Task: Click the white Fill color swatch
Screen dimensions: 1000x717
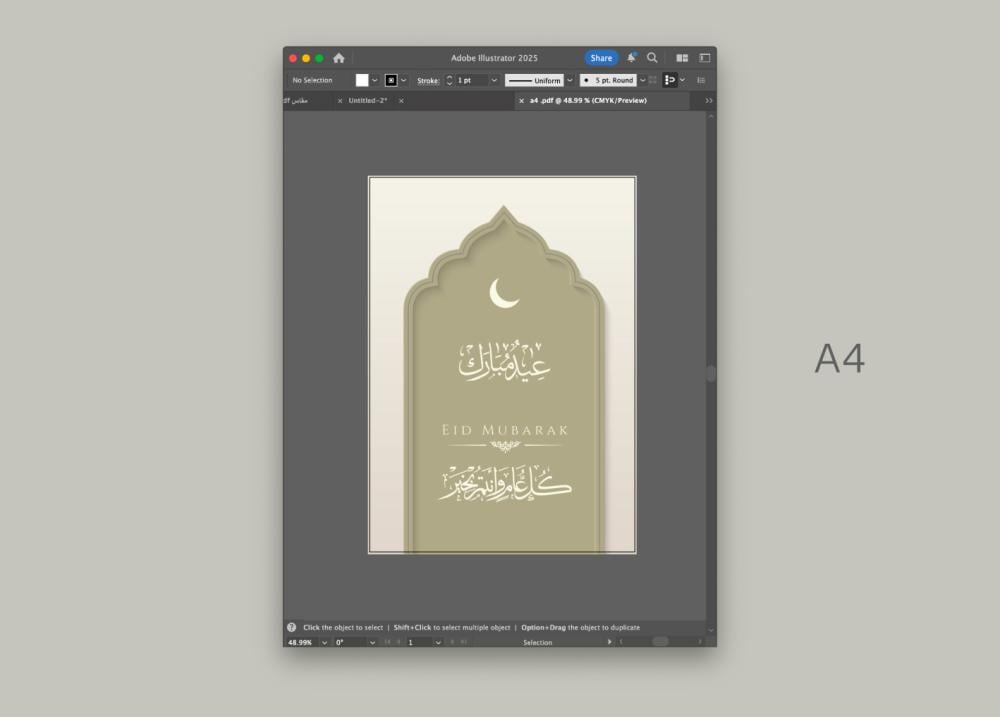Action: tap(362, 80)
